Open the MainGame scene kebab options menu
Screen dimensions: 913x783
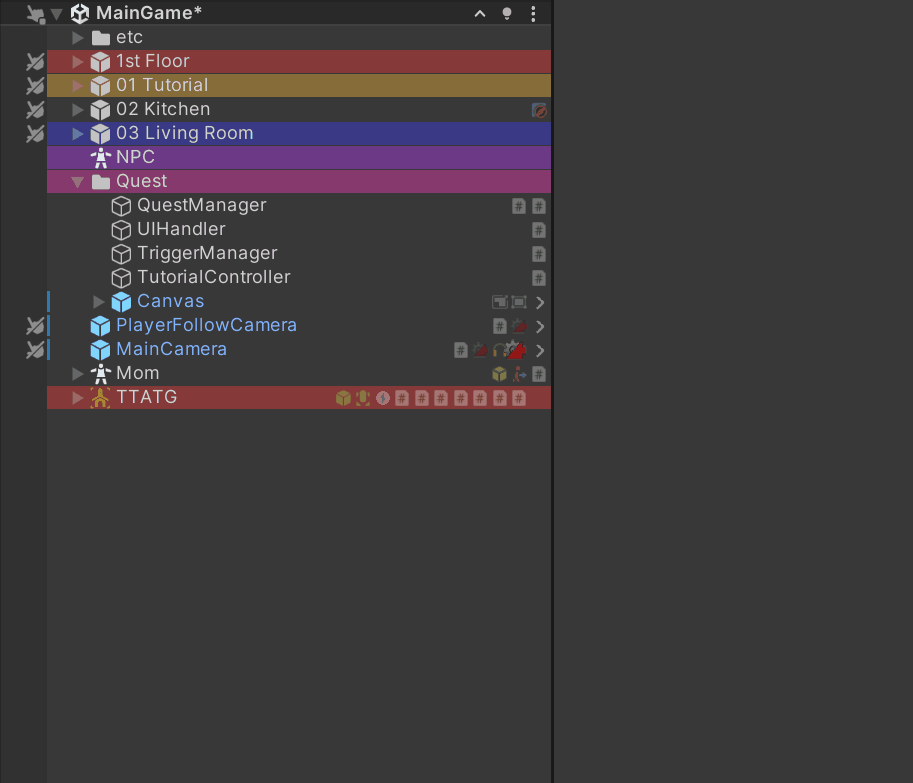click(533, 14)
